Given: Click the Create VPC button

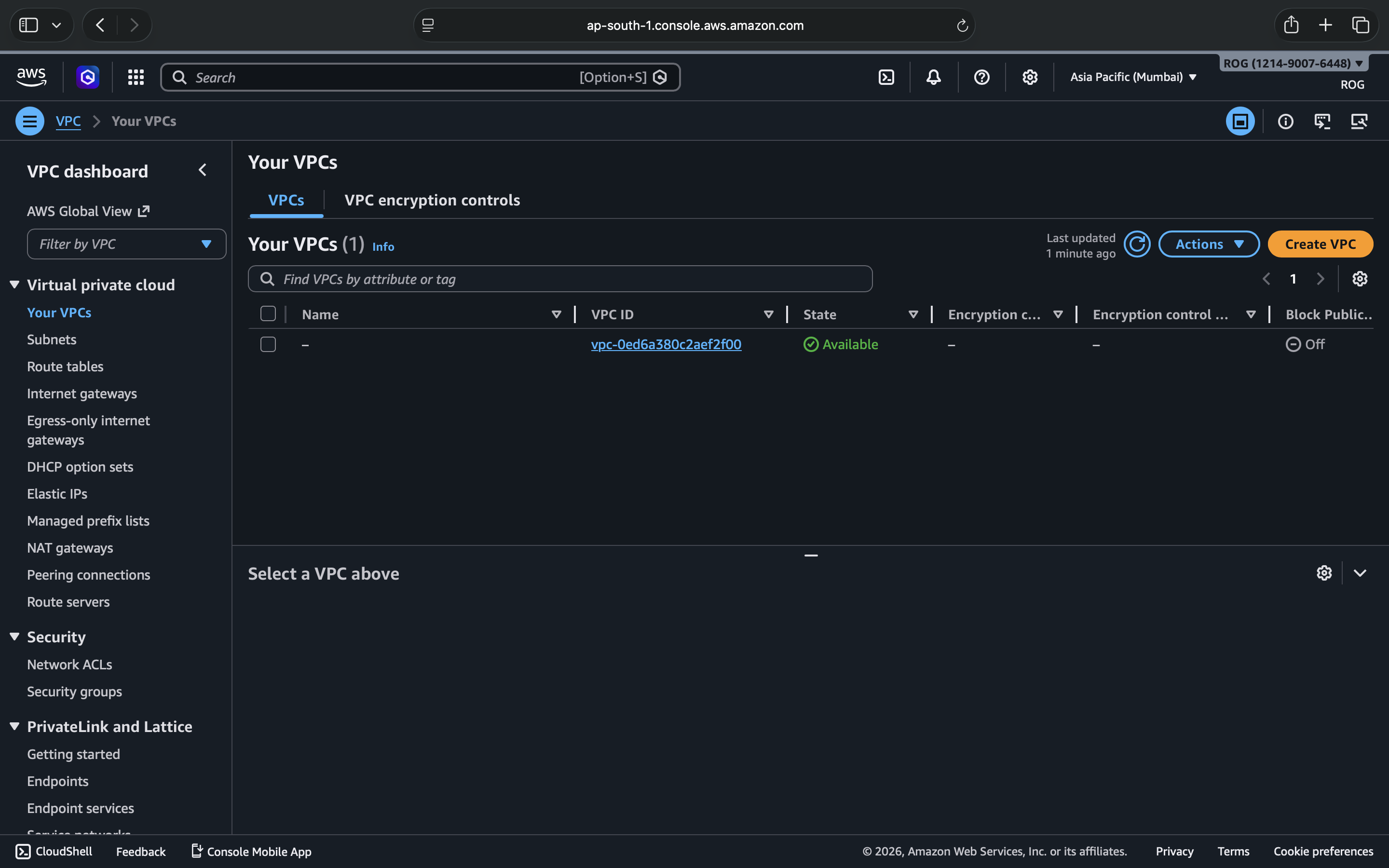Looking at the screenshot, I should (x=1320, y=244).
